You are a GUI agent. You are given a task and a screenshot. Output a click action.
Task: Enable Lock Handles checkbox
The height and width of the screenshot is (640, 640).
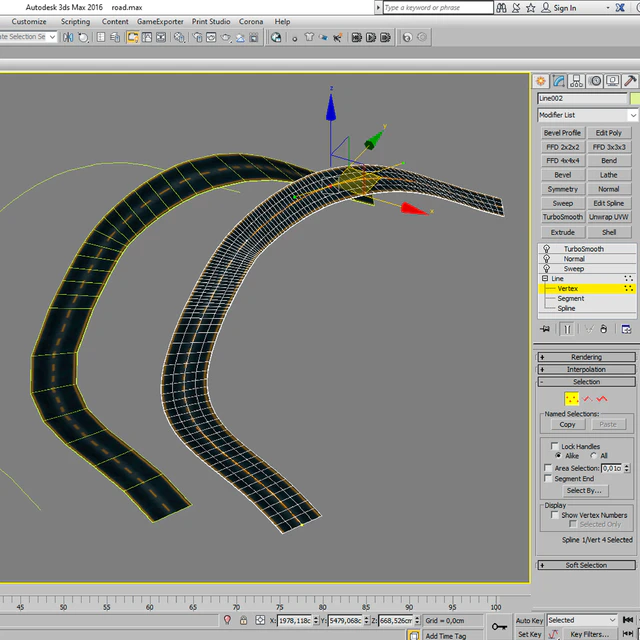tap(555, 446)
